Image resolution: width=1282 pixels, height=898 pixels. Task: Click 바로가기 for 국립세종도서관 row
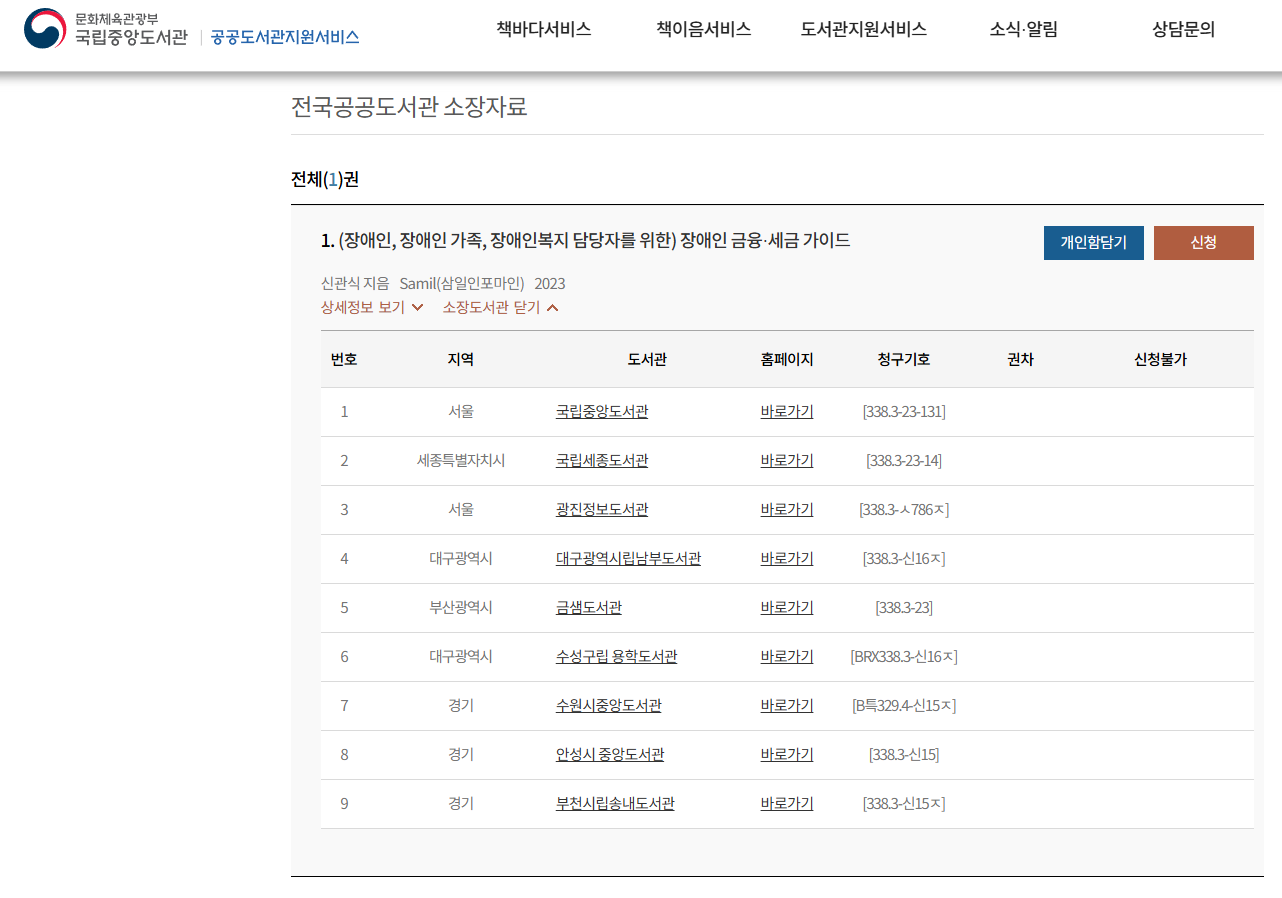(x=787, y=460)
